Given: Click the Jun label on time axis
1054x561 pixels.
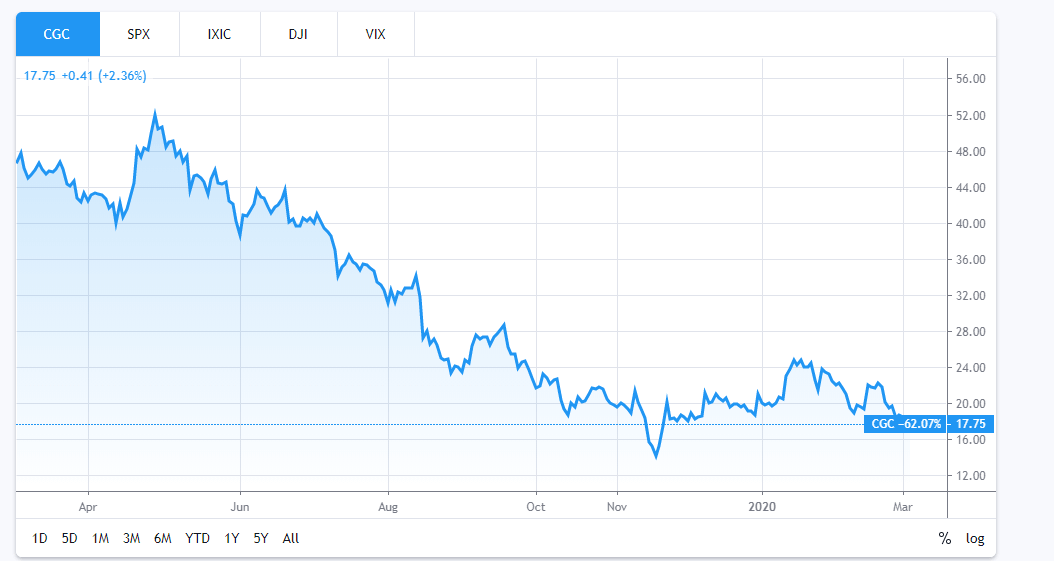Looking at the screenshot, I should point(240,507).
